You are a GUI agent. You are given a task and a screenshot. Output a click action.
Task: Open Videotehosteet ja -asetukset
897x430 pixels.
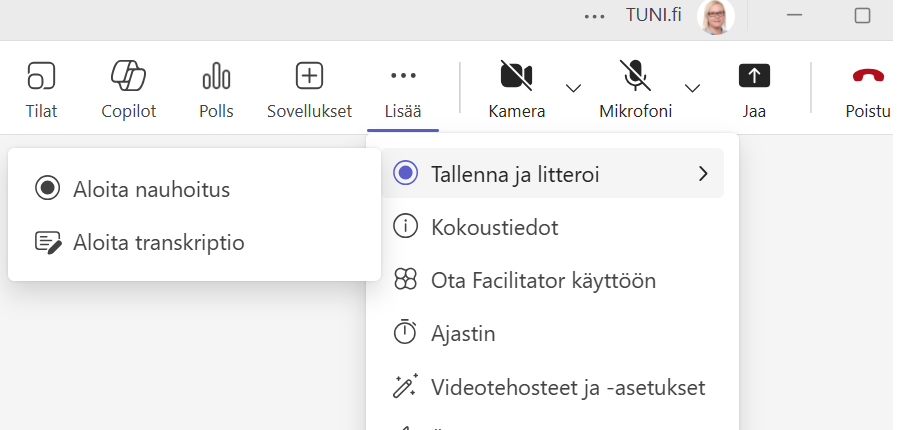553,387
